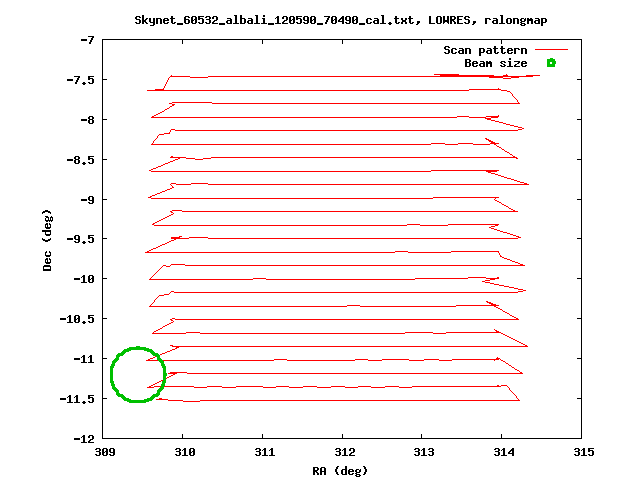Screen dimensions: 640x480
Task: Select the 'Beam size' legend label
Action: coord(496,63)
